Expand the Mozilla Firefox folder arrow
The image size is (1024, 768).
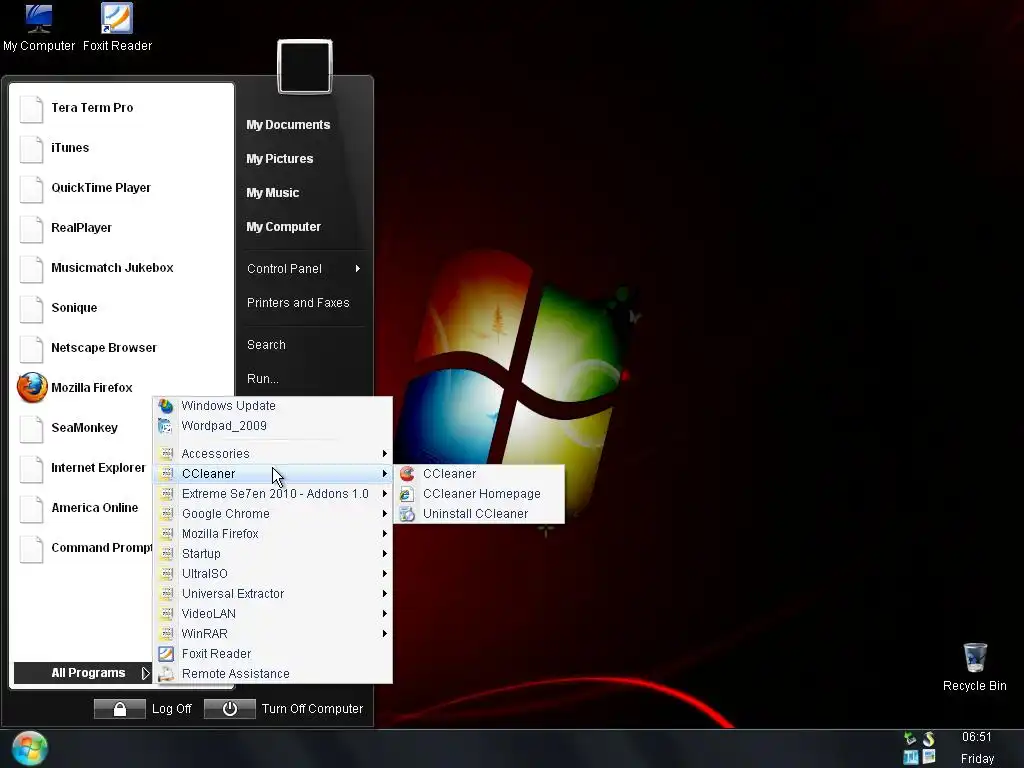tap(385, 534)
